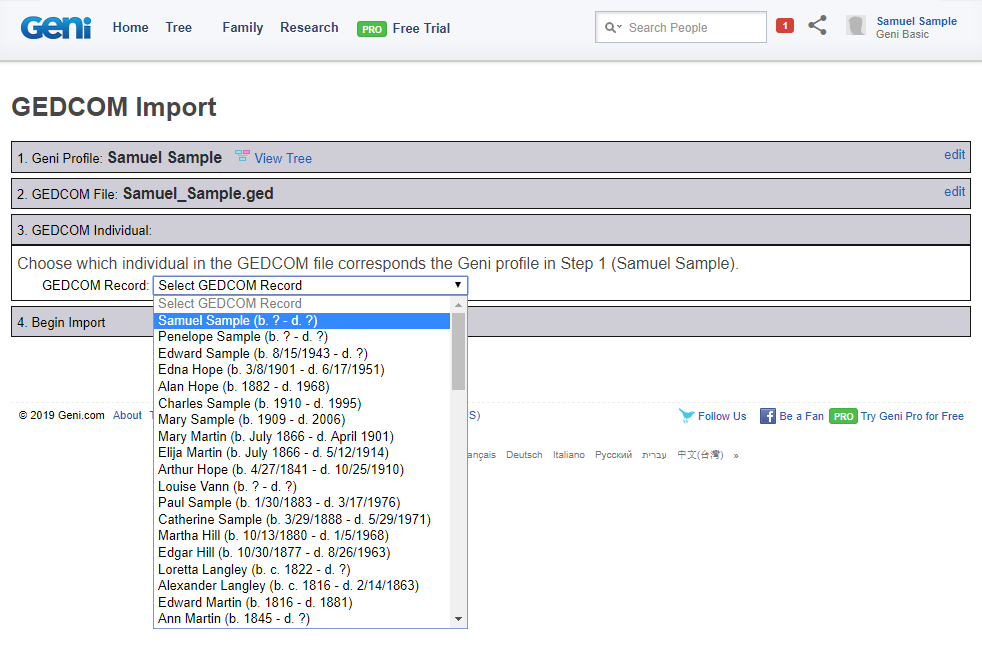This screenshot has height=670, width=982.
Task: Click the search magnifier icon
Action: 610,28
